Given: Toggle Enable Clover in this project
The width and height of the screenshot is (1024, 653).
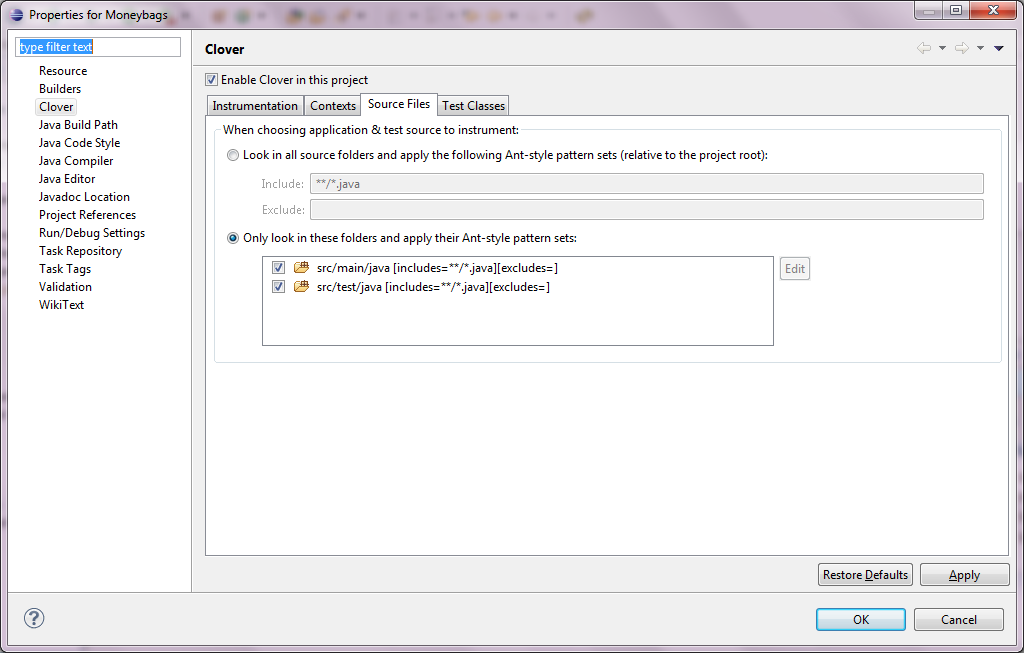Looking at the screenshot, I should [211, 80].
